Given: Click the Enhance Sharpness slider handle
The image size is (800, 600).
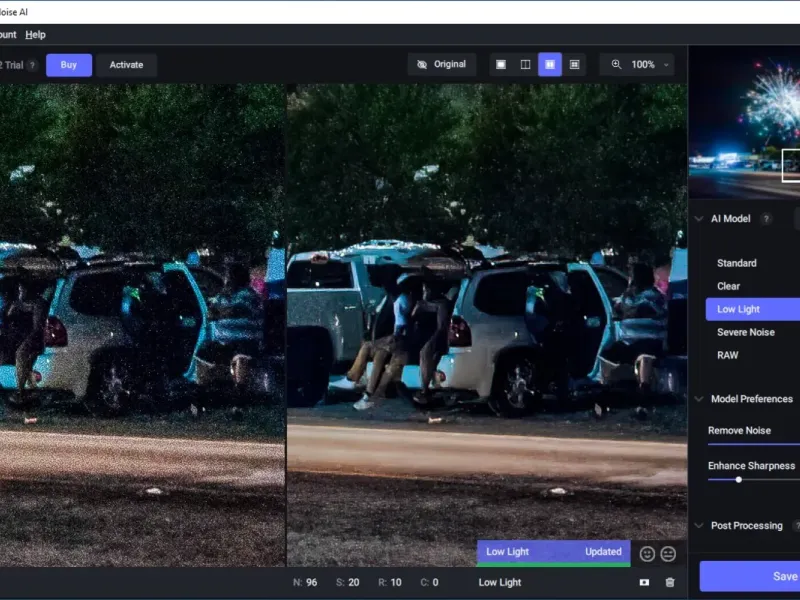Looking at the screenshot, I should [738, 480].
